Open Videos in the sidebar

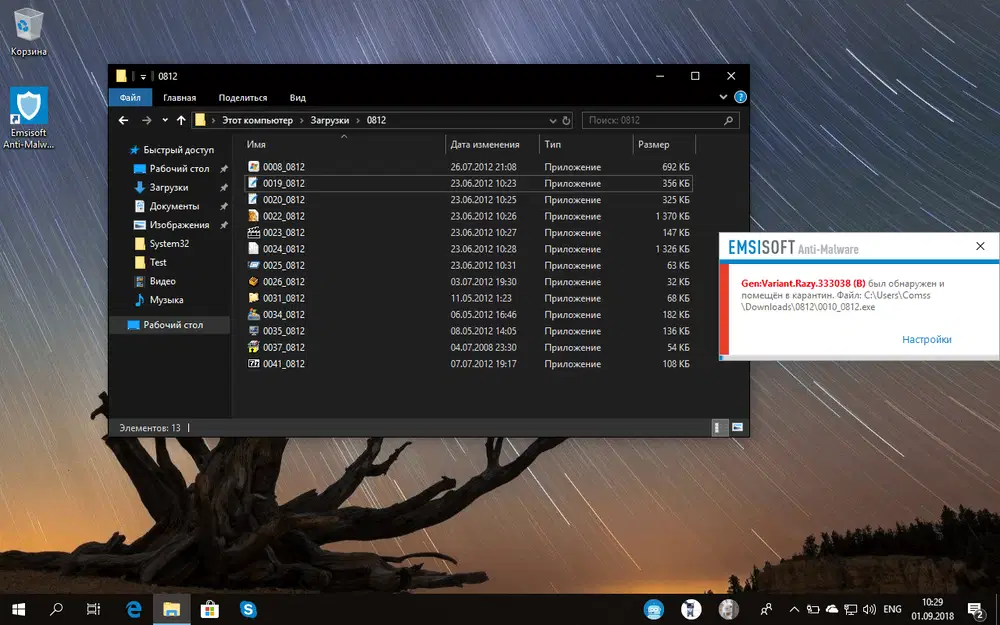click(x=163, y=281)
